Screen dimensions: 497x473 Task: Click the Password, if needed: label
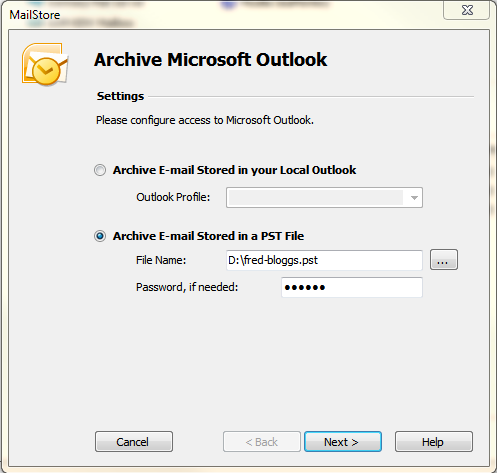(x=187, y=287)
